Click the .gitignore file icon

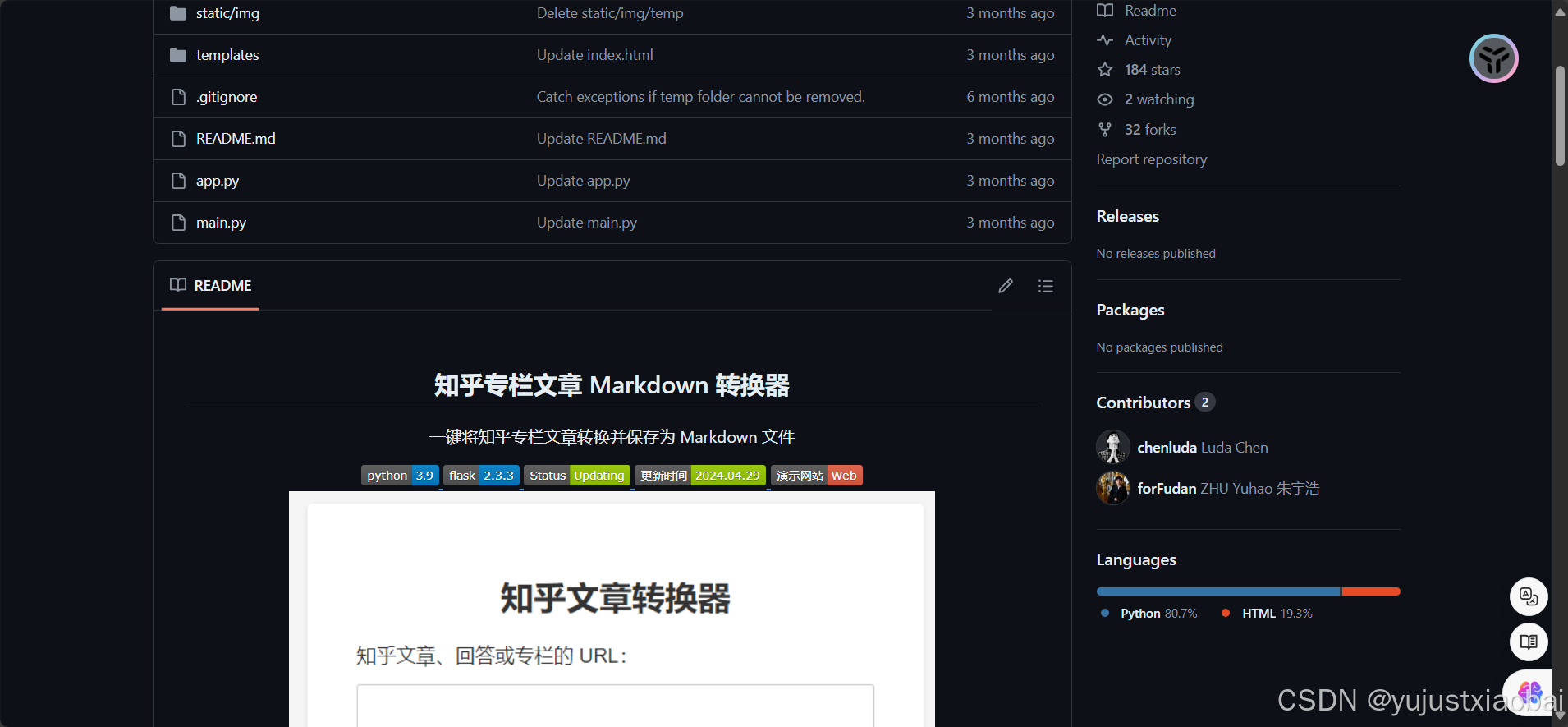point(178,97)
